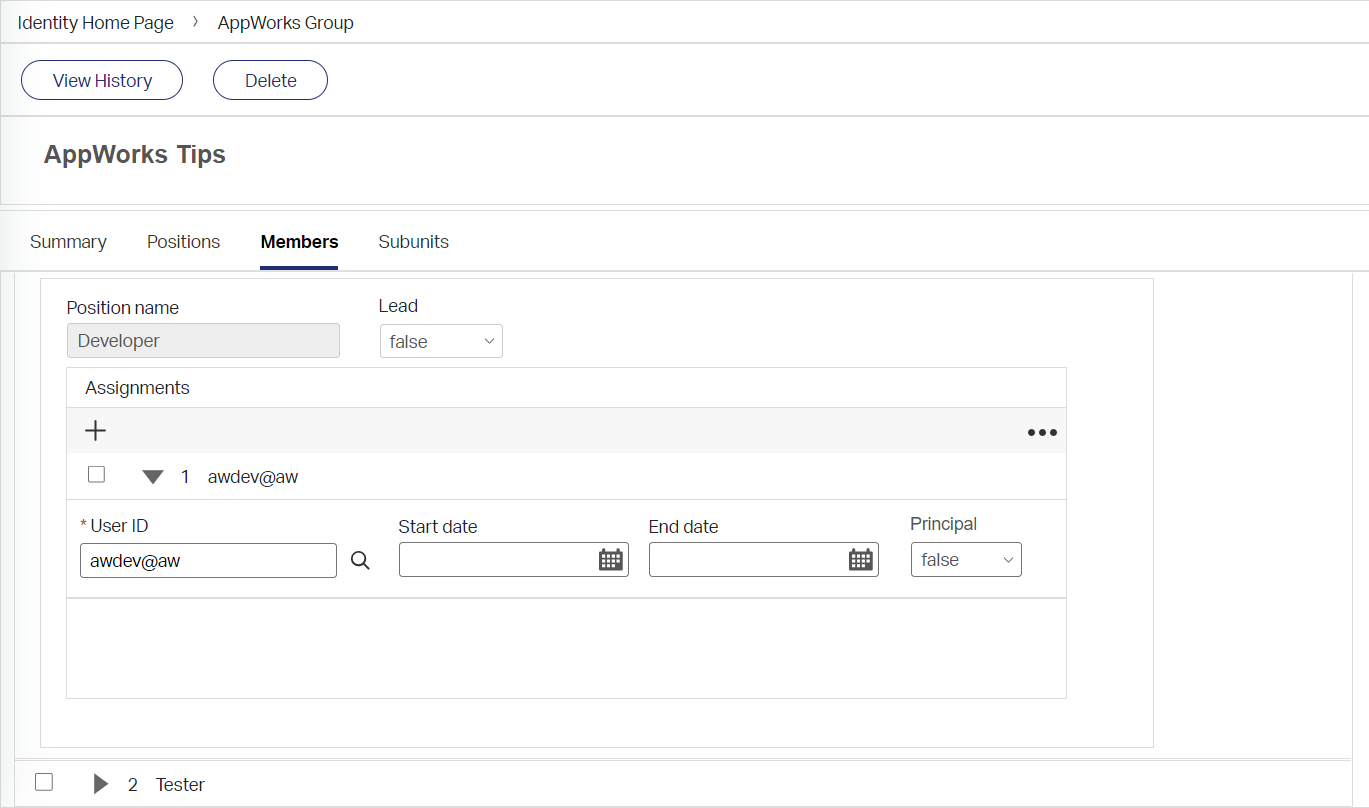Select the Members tab

coord(299,242)
